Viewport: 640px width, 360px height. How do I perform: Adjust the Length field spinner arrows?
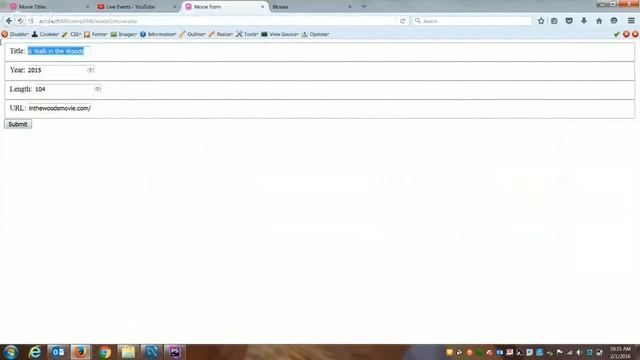tap(98, 89)
